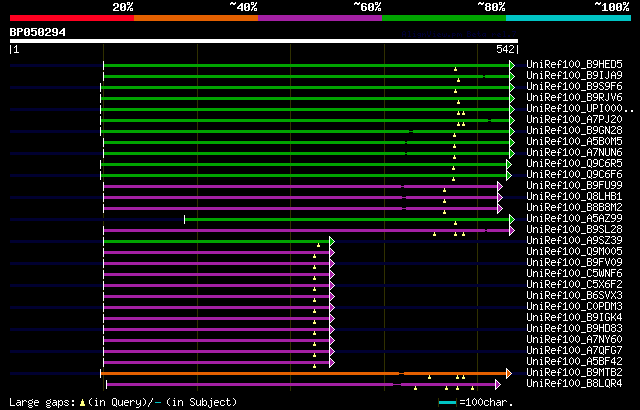
Task: Click the green ~80% identity legend segment
Action: (x=444, y=18)
